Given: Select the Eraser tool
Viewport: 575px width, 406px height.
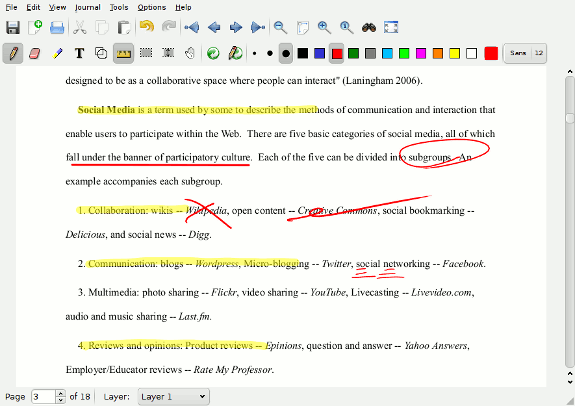Looking at the screenshot, I should [x=34, y=54].
